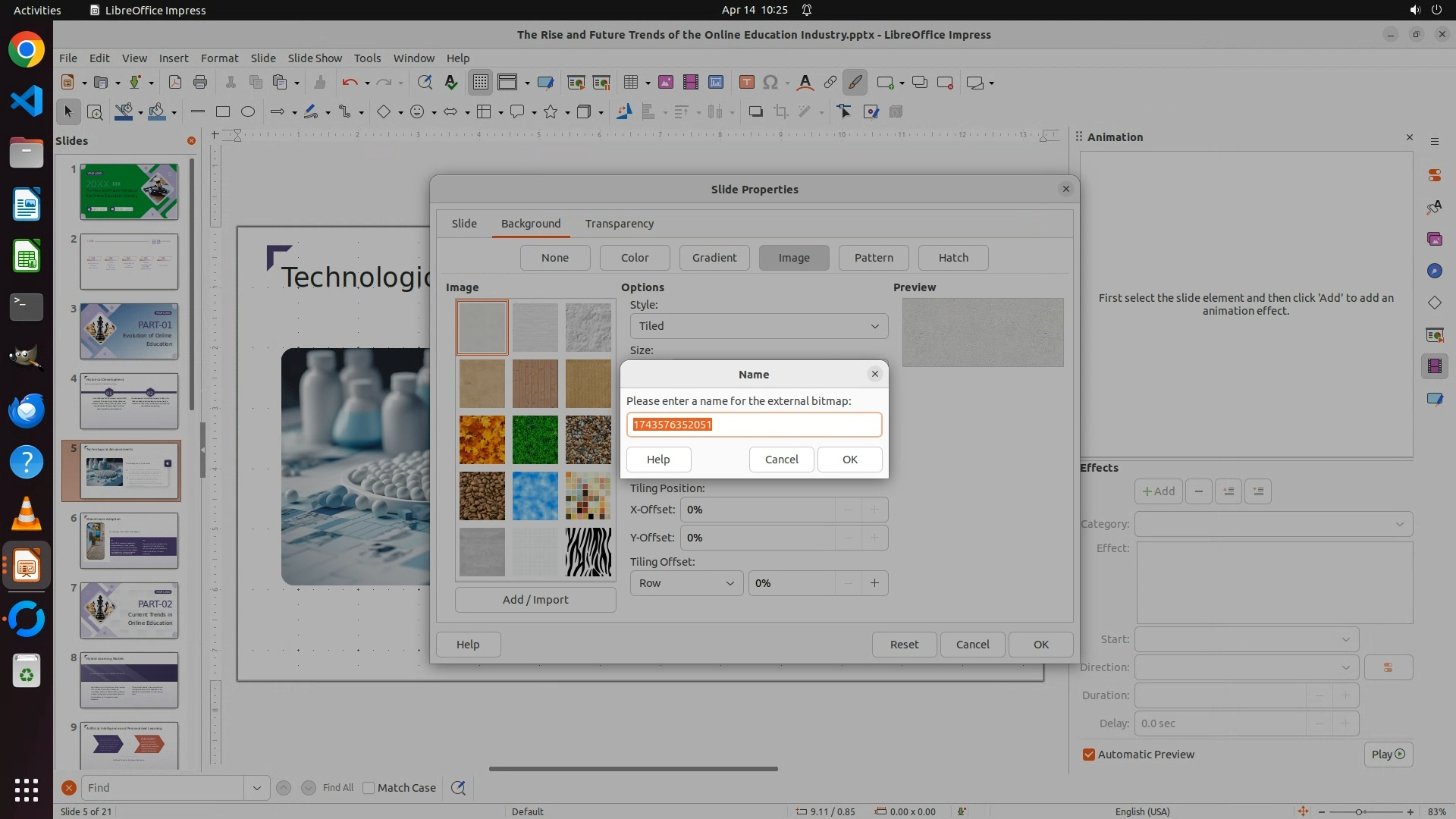Toggle the Automatic Preview checkbox
Screen dimensions: 1456x819
pyautogui.click(x=1089, y=755)
